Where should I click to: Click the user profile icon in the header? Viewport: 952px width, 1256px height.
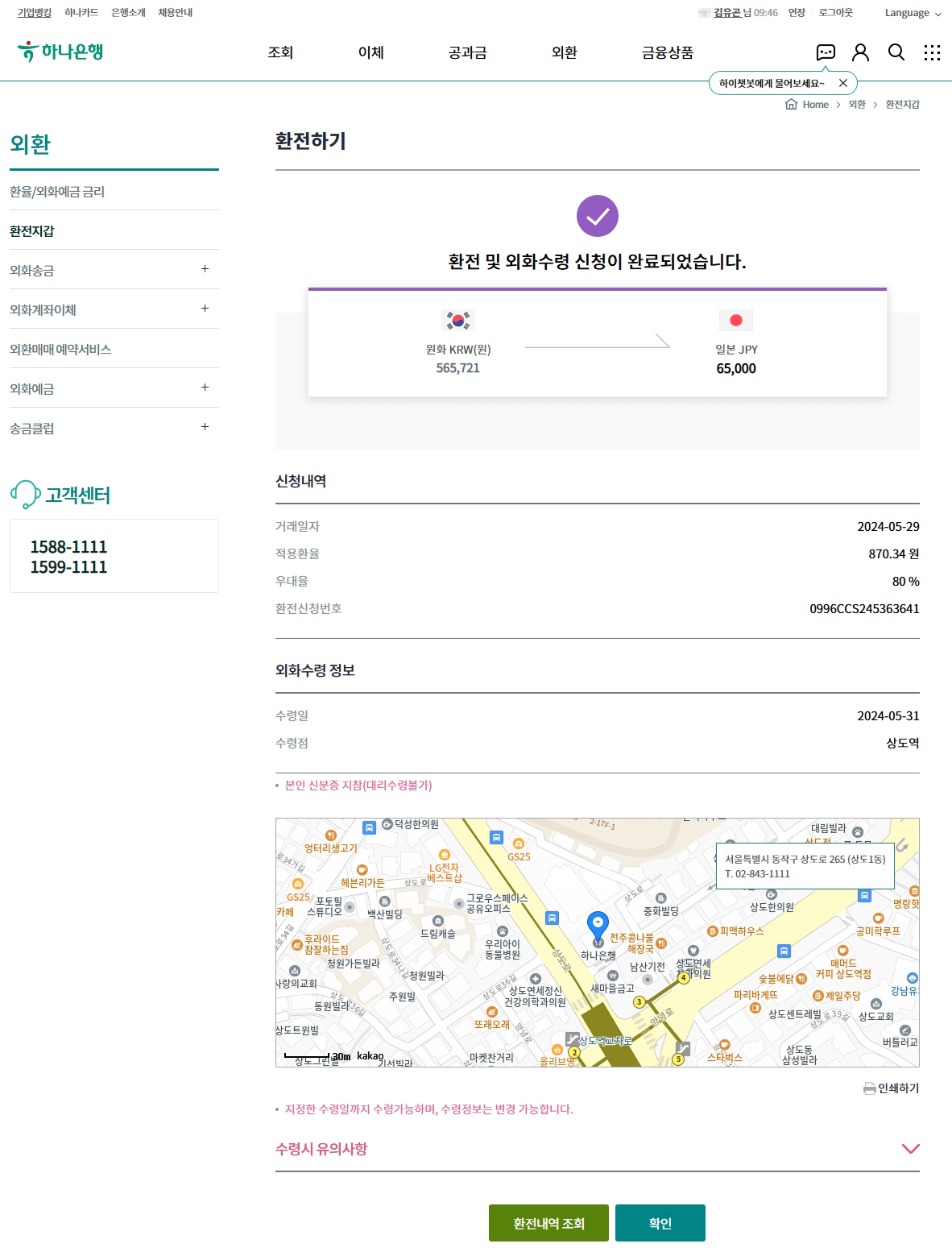click(x=860, y=53)
